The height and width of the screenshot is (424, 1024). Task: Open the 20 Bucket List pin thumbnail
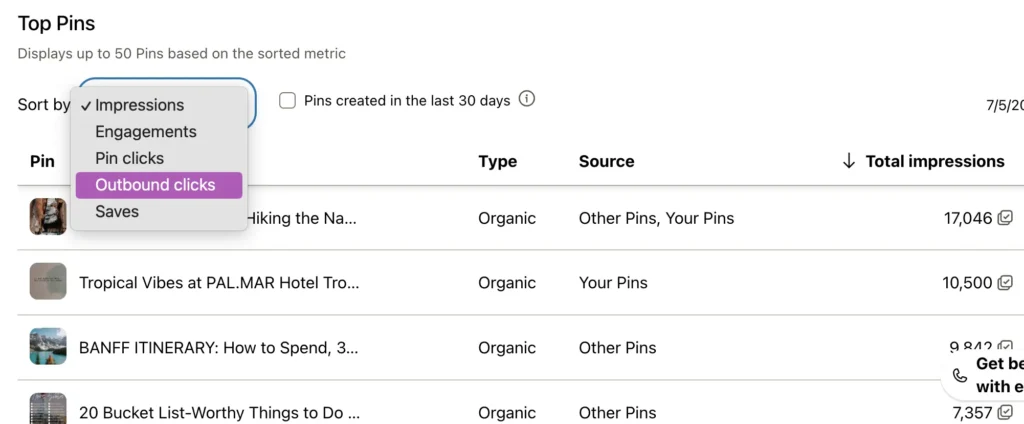tap(48, 409)
